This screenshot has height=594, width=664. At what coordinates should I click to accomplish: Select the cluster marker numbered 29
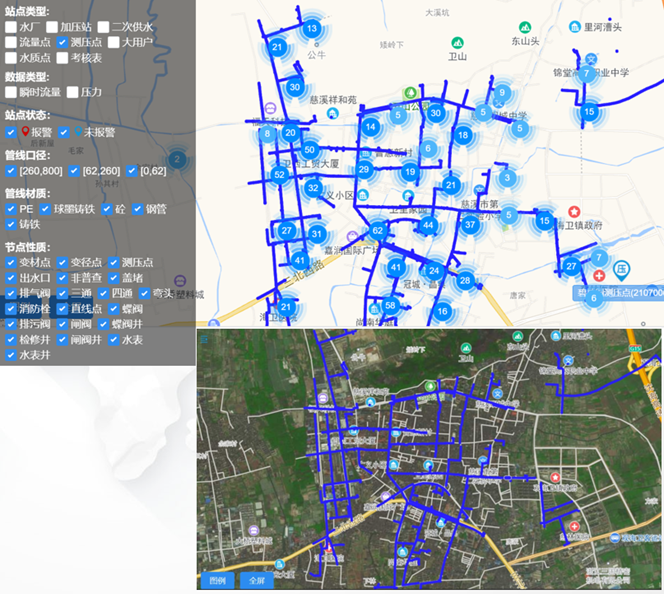point(364,170)
